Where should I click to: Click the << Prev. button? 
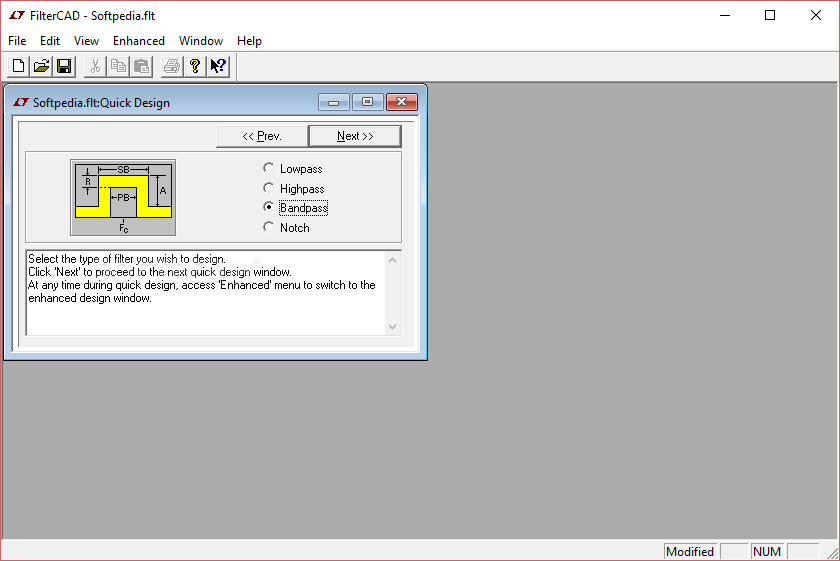coord(262,136)
